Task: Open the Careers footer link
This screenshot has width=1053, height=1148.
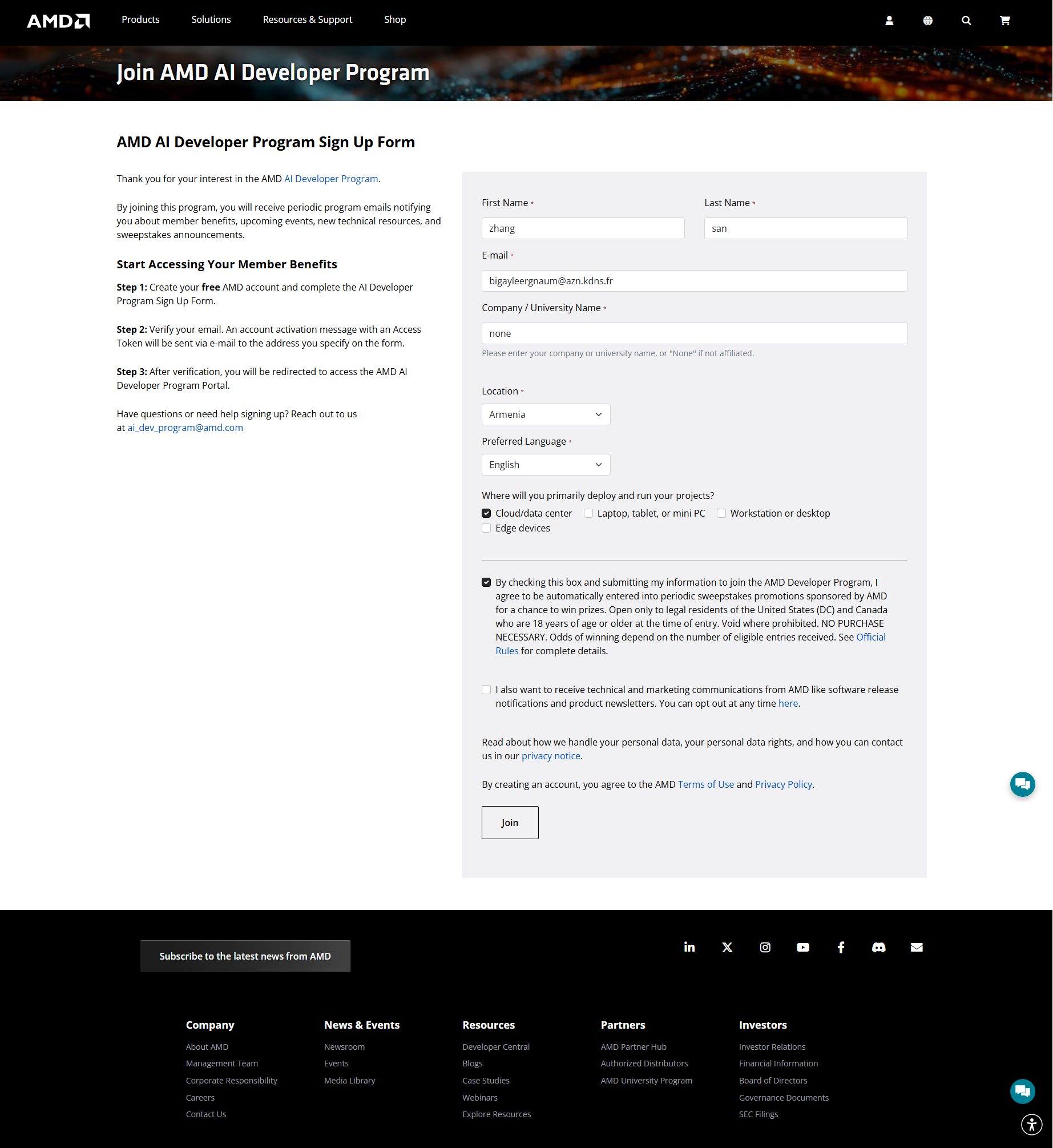Action: click(200, 1098)
